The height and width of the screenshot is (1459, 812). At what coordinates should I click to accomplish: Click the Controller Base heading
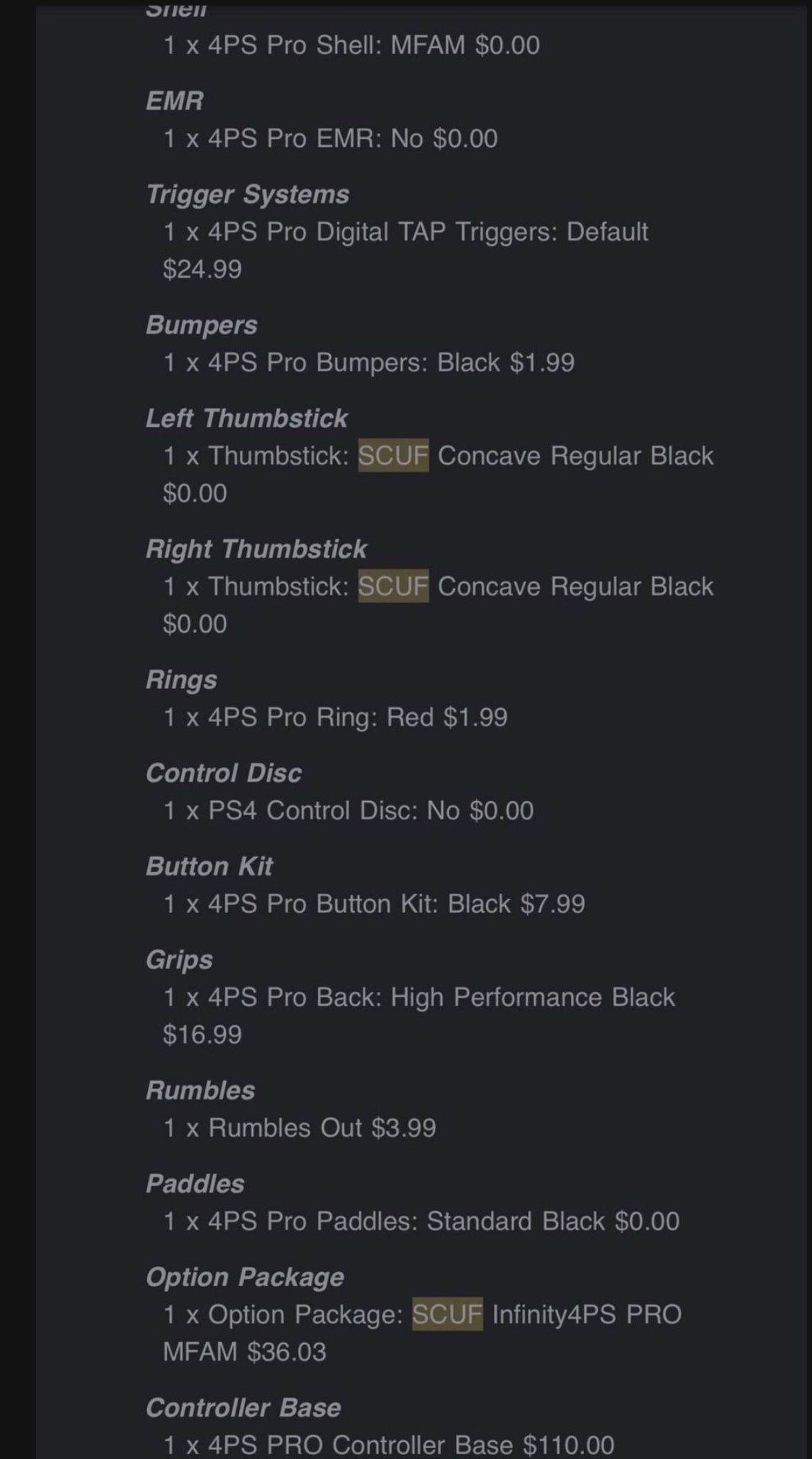pos(243,1408)
